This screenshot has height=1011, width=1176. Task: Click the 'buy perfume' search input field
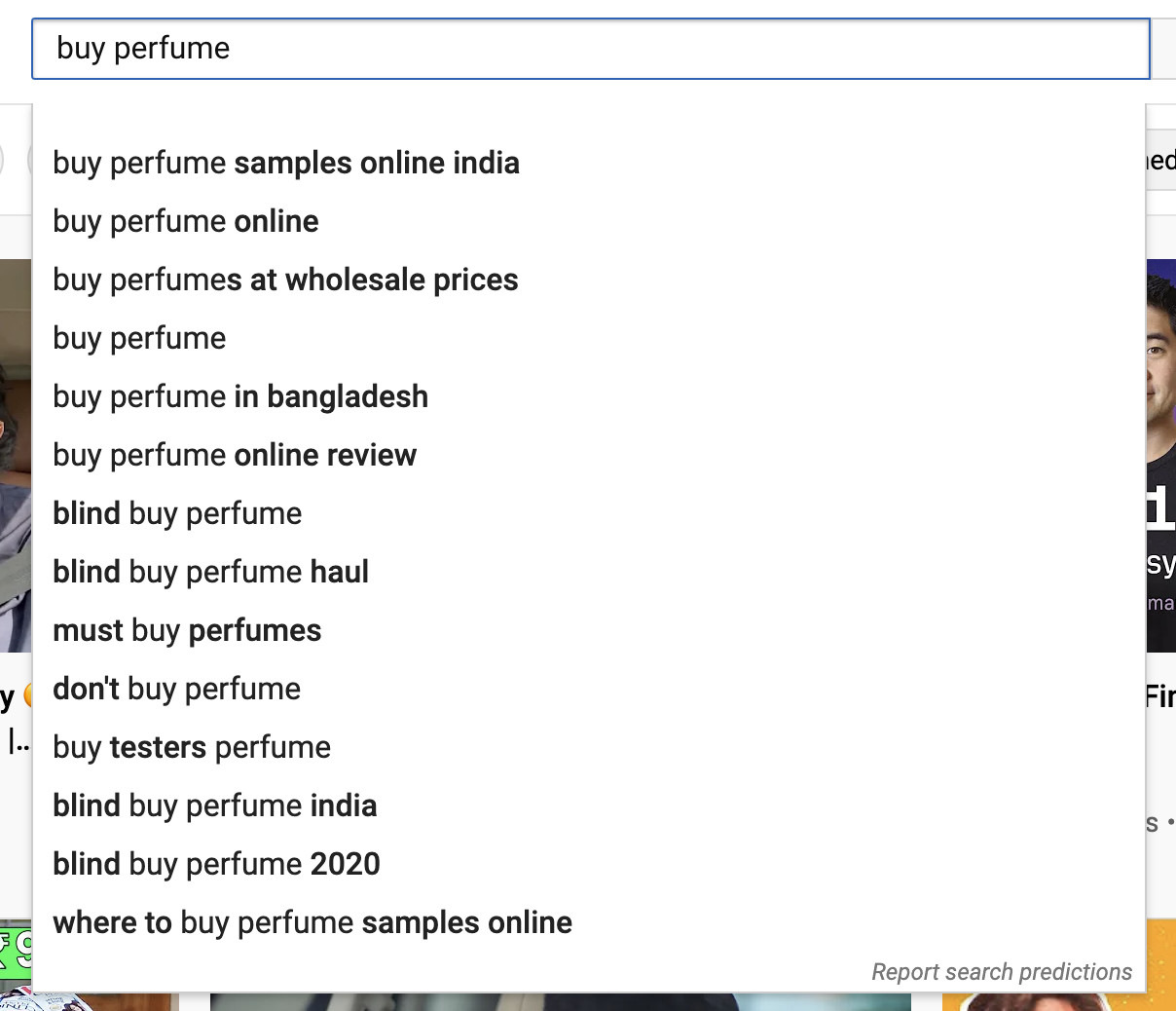coord(591,49)
